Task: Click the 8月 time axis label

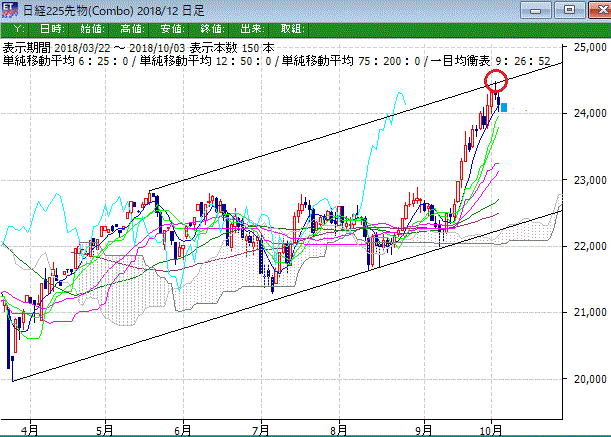Action: point(339,430)
